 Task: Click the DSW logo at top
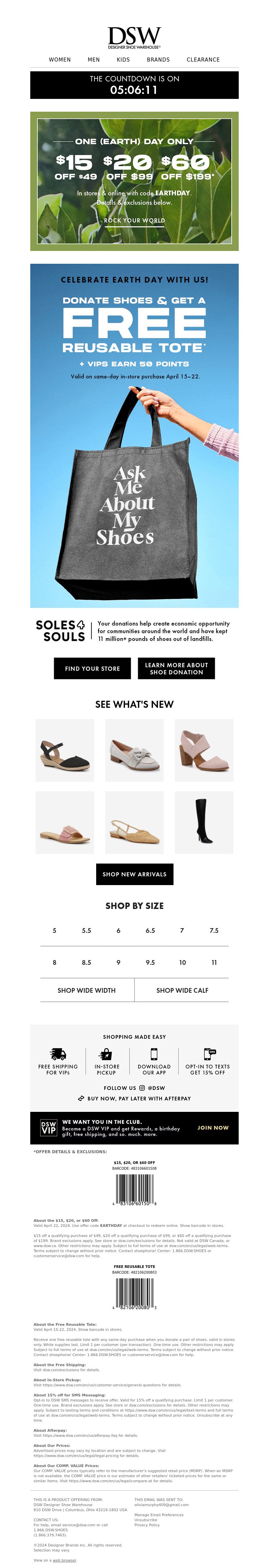[134, 38]
